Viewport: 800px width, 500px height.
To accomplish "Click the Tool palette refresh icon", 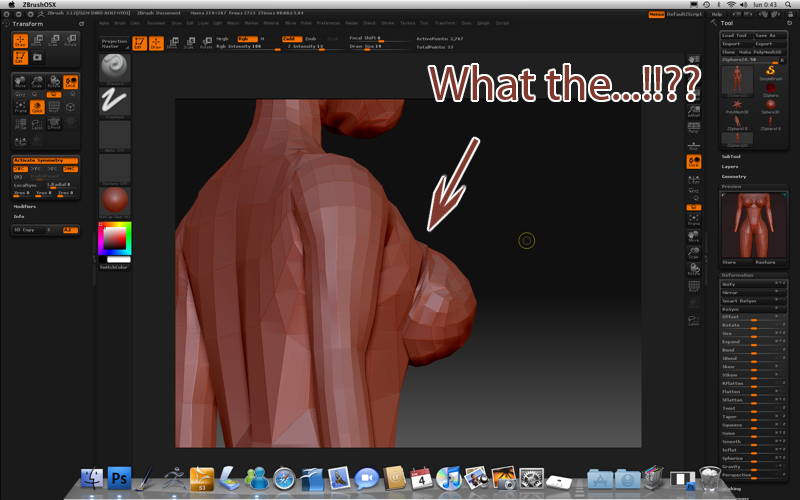I will [x=790, y=23].
